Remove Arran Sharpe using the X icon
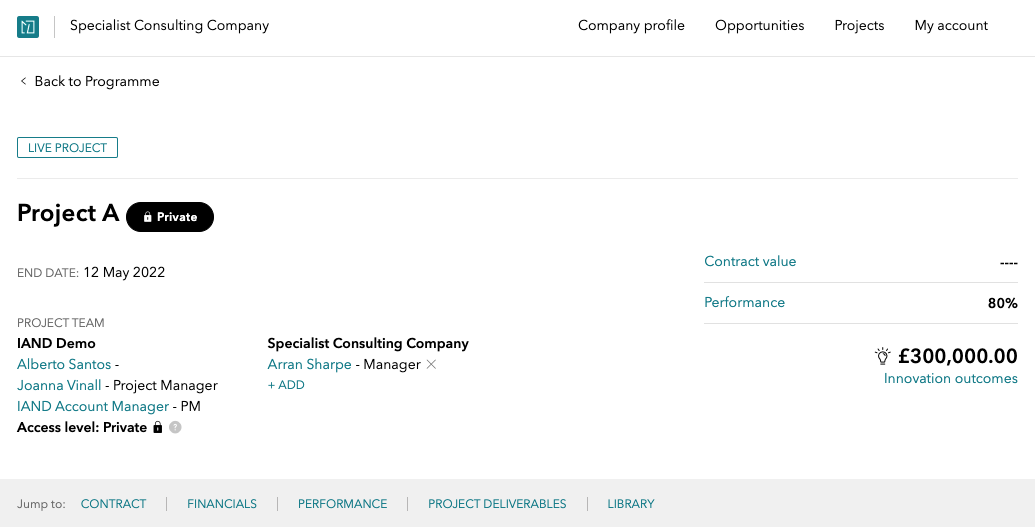This screenshot has width=1035, height=527. [x=431, y=364]
